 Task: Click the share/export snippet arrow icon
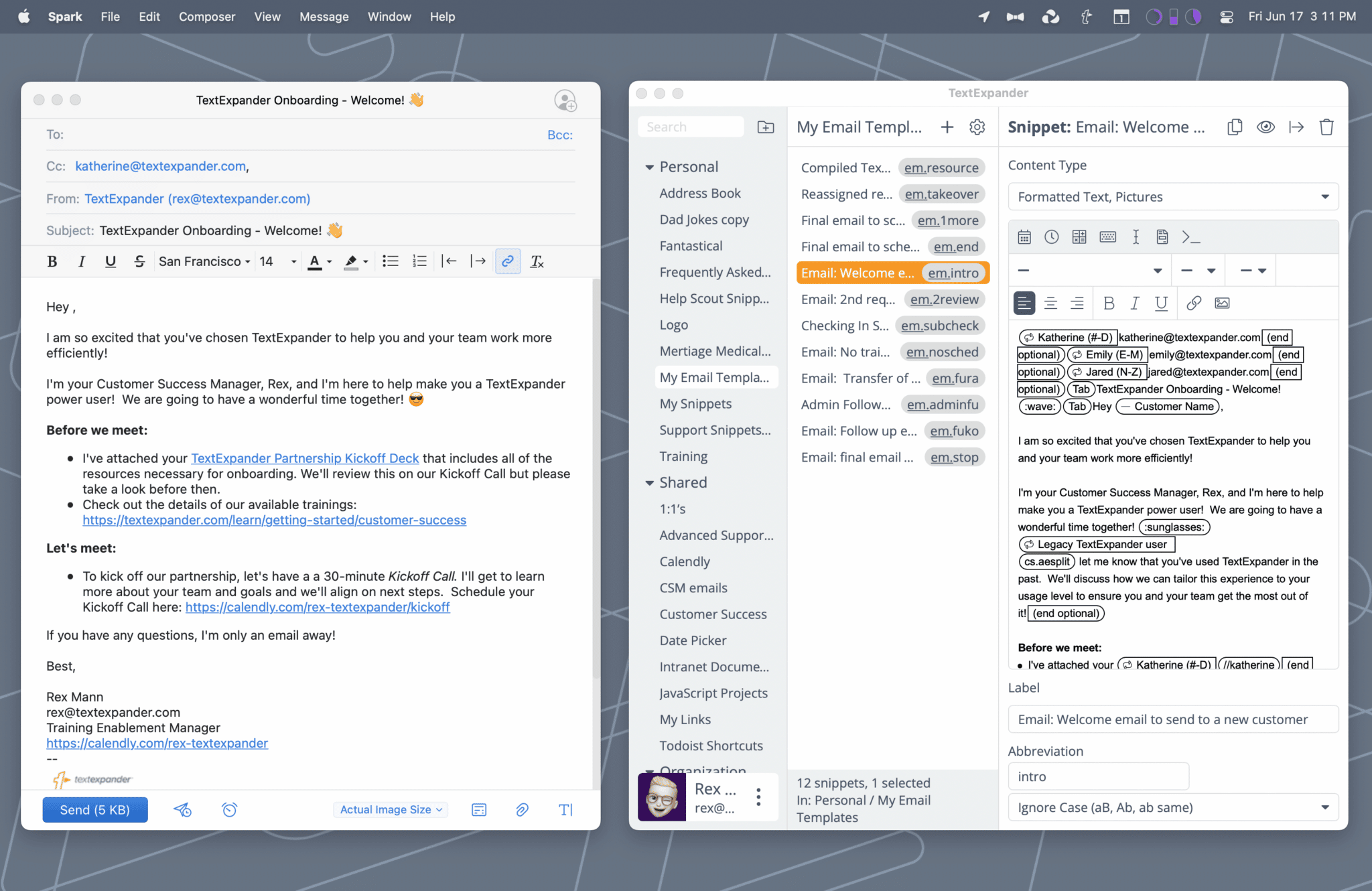click(1296, 127)
